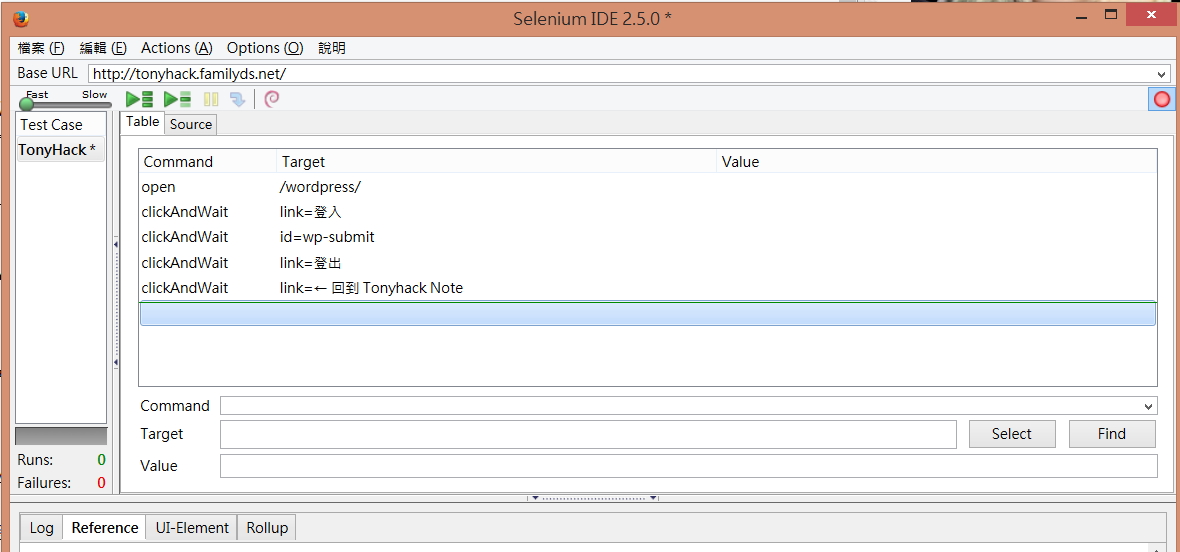
Task: Click the Test Case column header
Action: point(60,125)
